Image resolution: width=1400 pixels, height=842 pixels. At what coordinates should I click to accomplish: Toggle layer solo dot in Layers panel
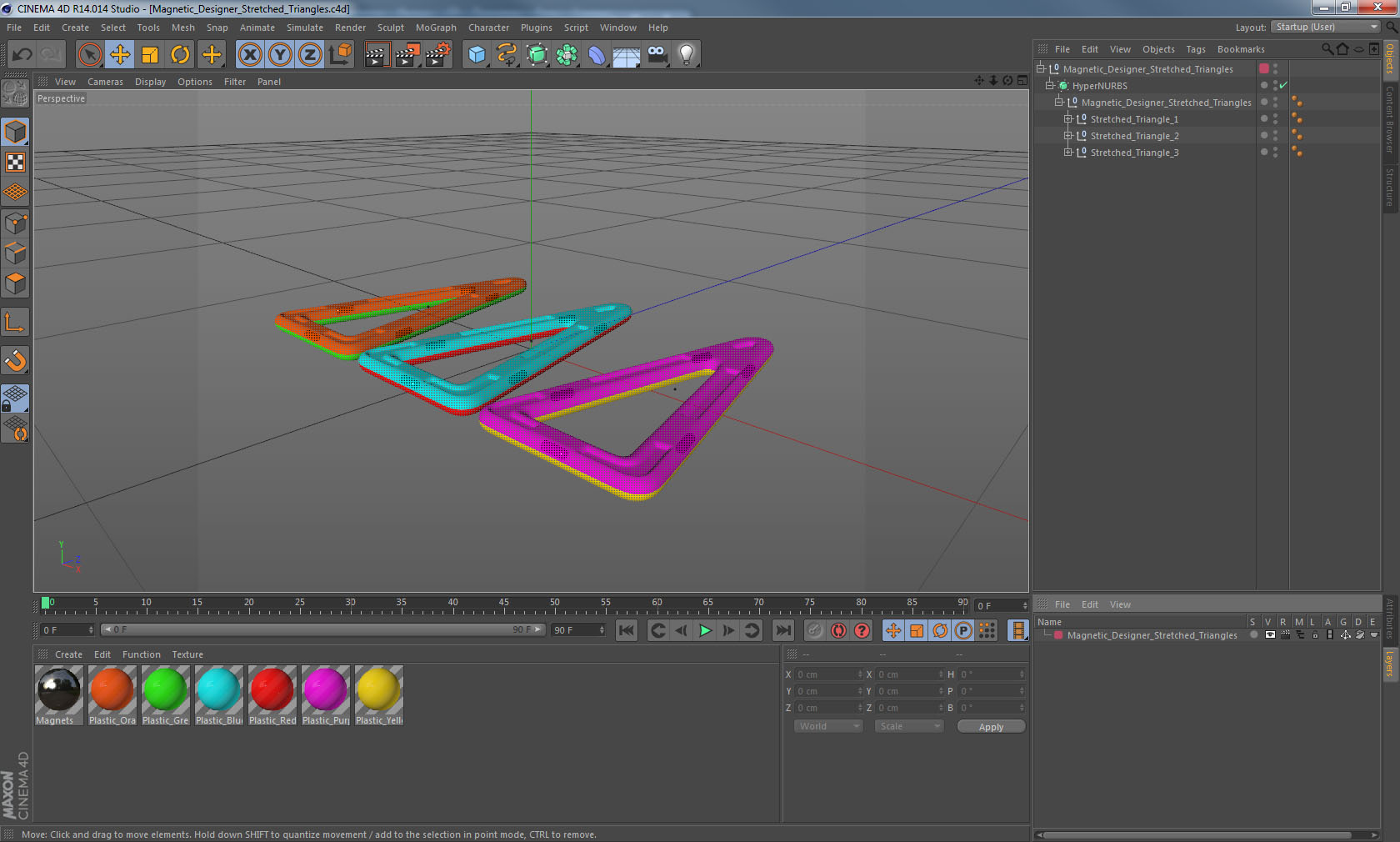(x=1253, y=634)
